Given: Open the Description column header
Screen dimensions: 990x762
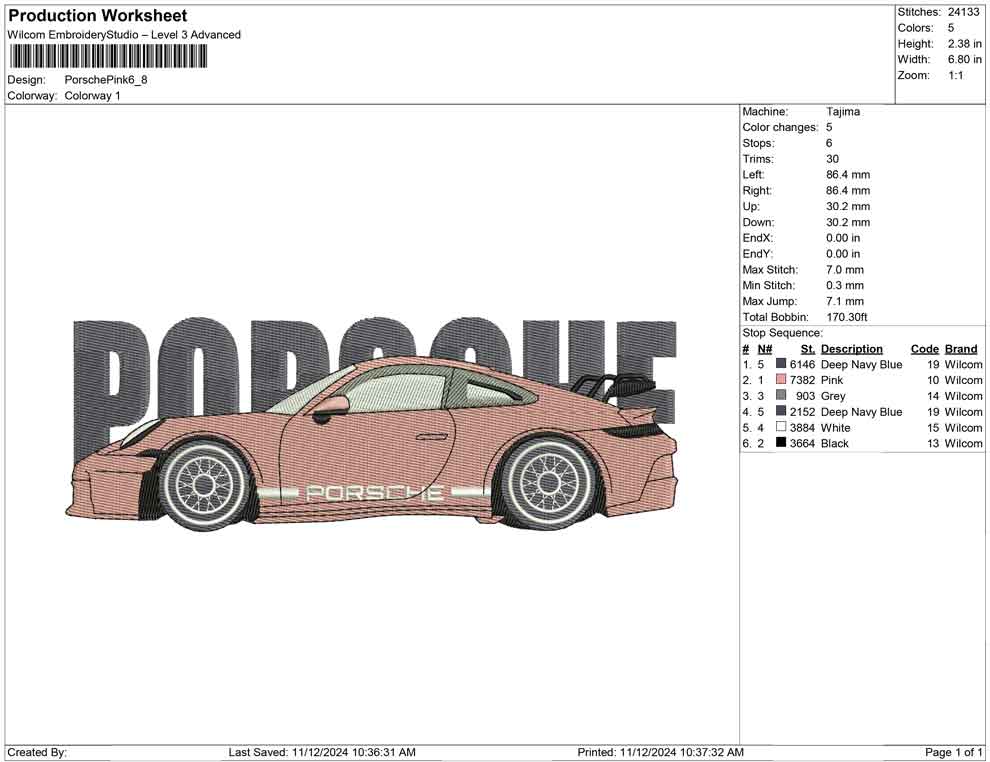Looking at the screenshot, I should coord(851,348).
